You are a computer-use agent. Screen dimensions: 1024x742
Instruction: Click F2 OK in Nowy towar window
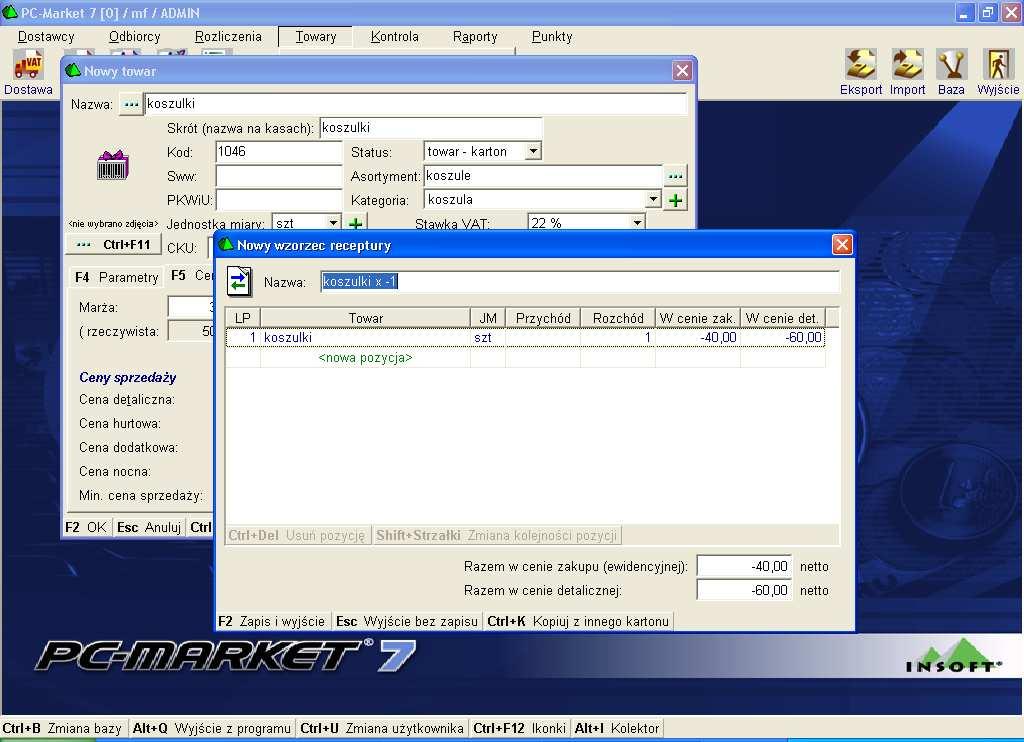point(86,527)
